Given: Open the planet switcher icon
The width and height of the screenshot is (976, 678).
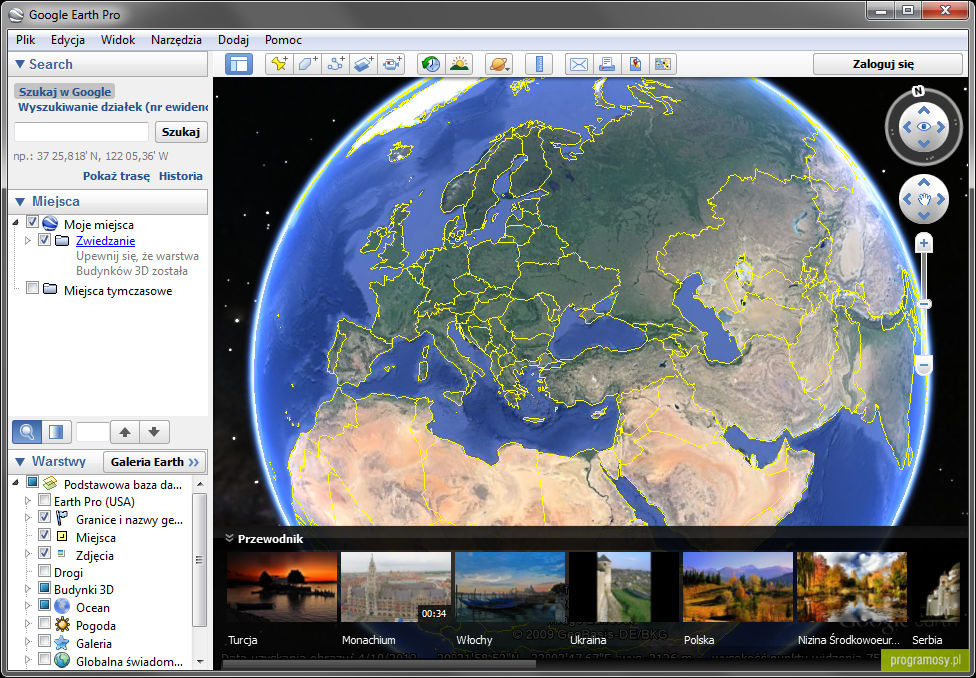Looking at the screenshot, I should [x=499, y=64].
